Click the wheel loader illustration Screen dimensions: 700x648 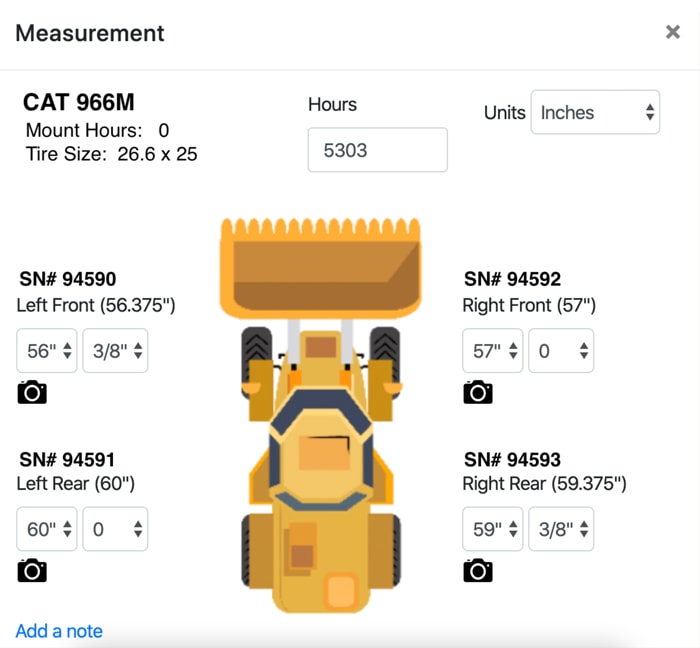(321, 415)
